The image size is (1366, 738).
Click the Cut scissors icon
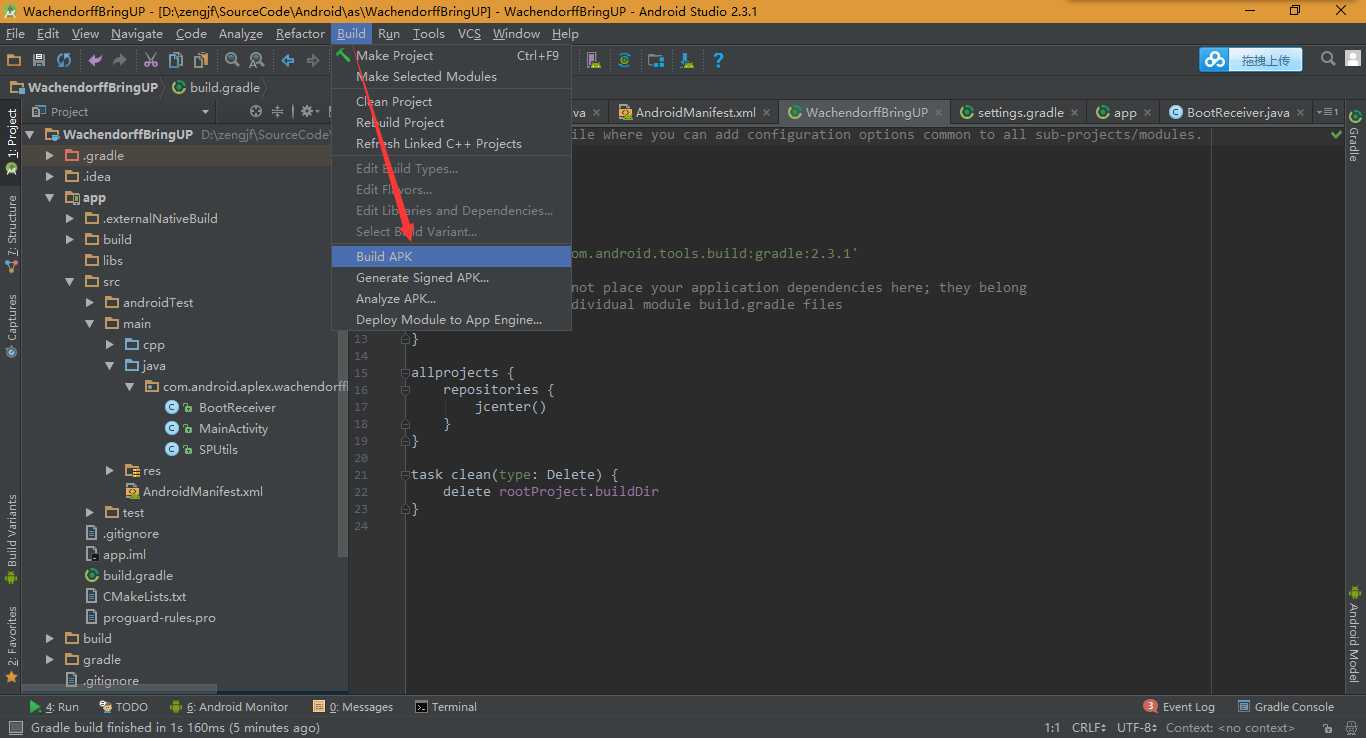click(x=151, y=60)
